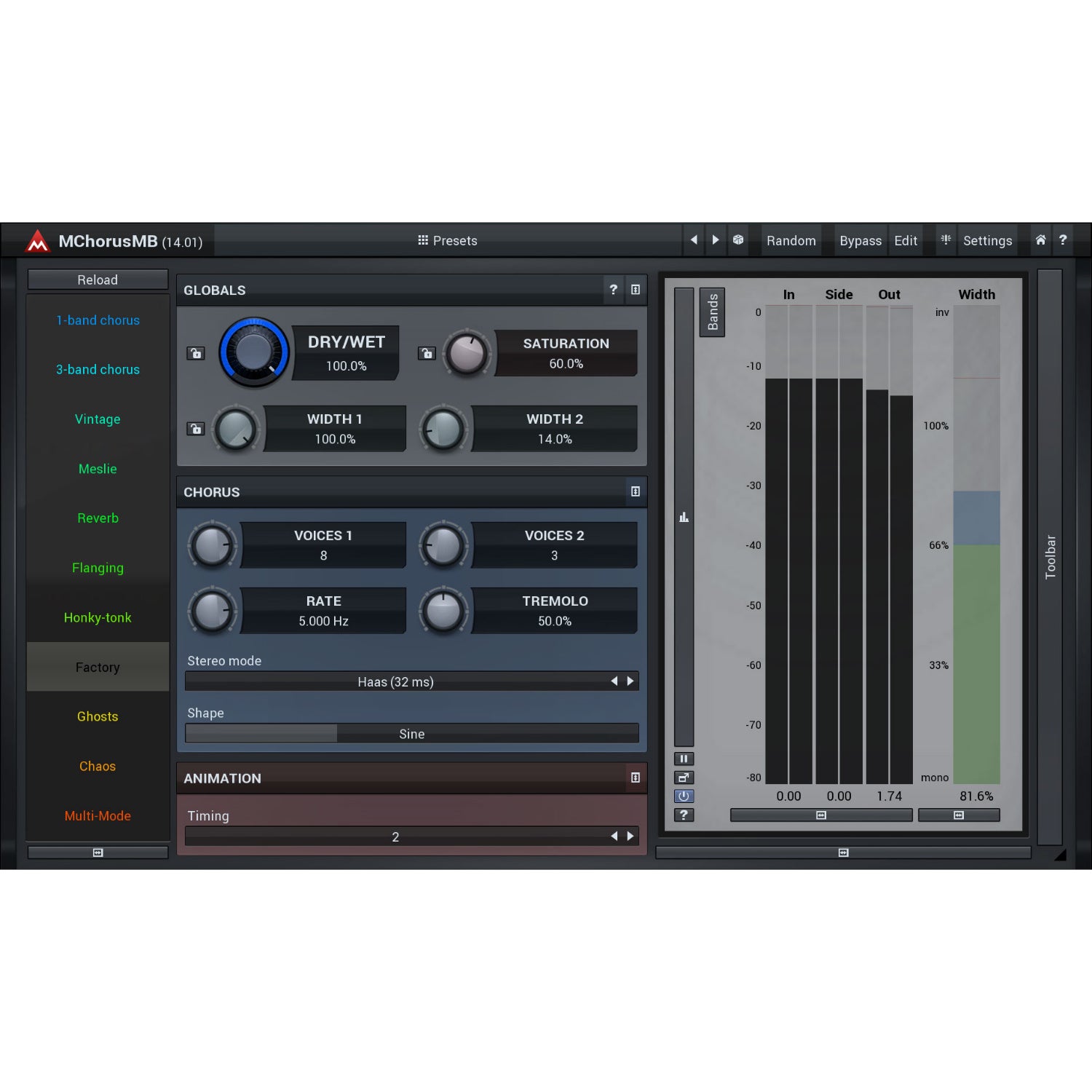Increase Timing with the right arrow
Viewport: 1092px width, 1092px height.
(x=630, y=836)
